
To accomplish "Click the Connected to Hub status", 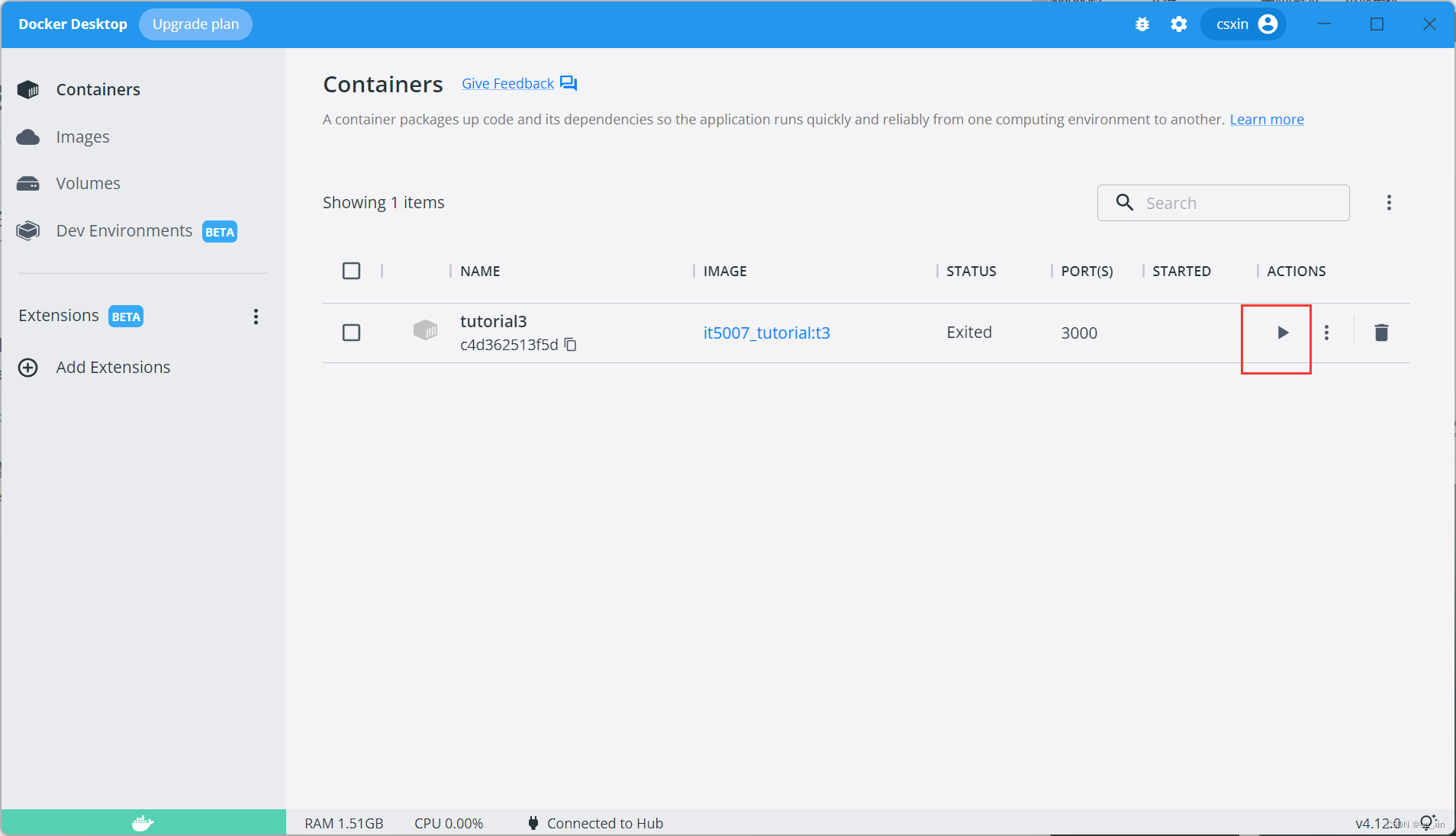I will 604,824.
